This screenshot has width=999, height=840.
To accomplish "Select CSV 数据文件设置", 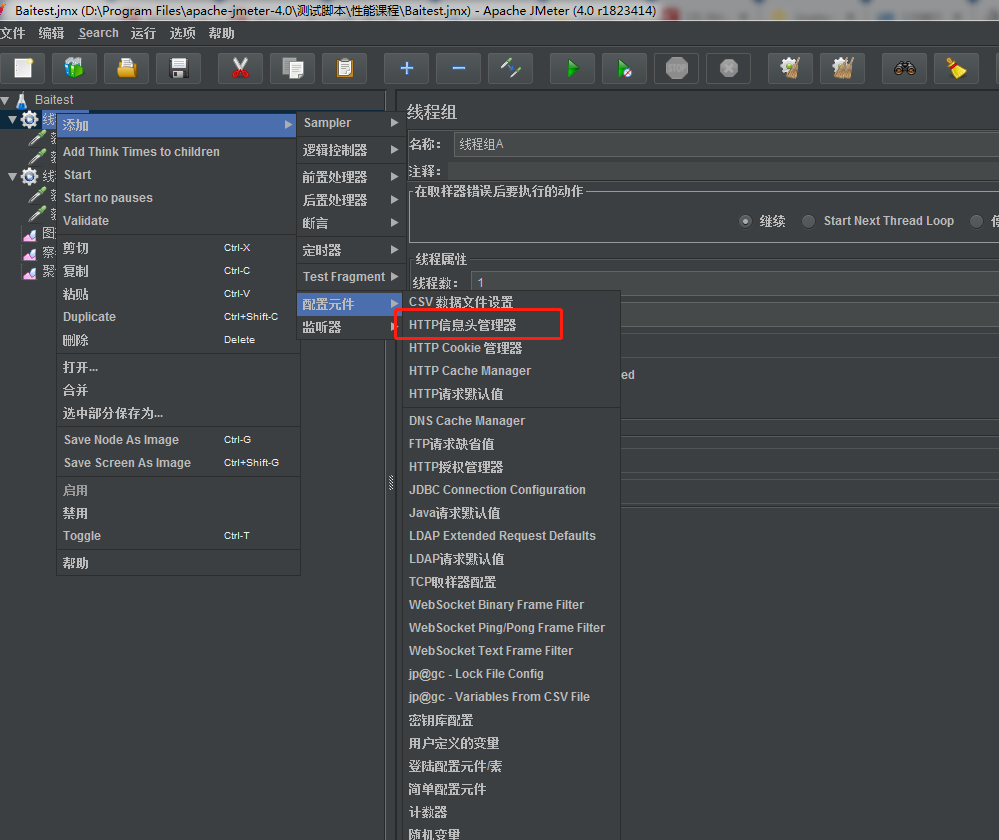I will pyautogui.click(x=512, y=302).
